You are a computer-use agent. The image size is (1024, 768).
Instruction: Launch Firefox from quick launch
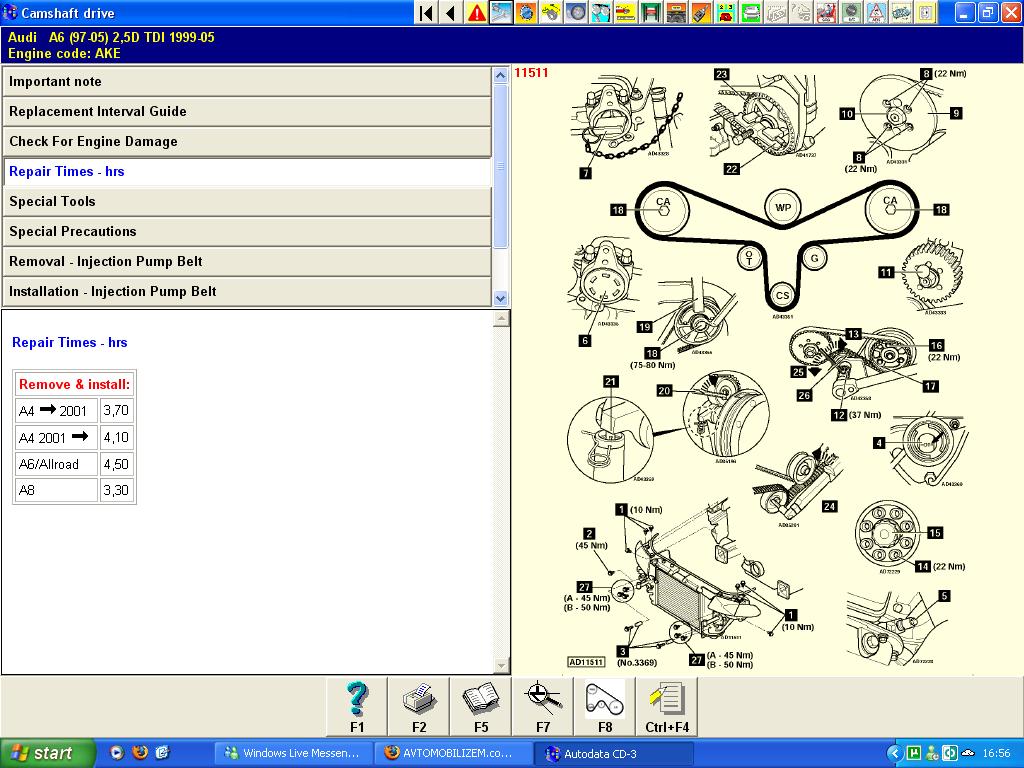140,752
